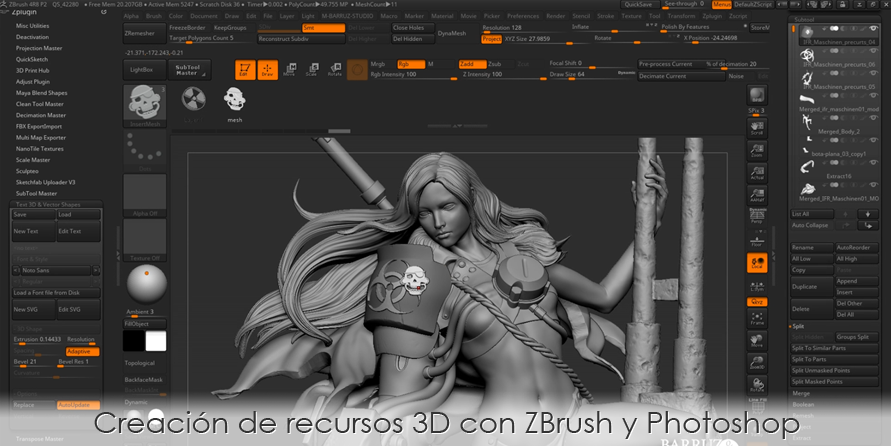The width and height of the screenshot is (891, 446).
Task: Toggle visibility eye of Merged_Body_2
Action: click(x=873, y=118)
